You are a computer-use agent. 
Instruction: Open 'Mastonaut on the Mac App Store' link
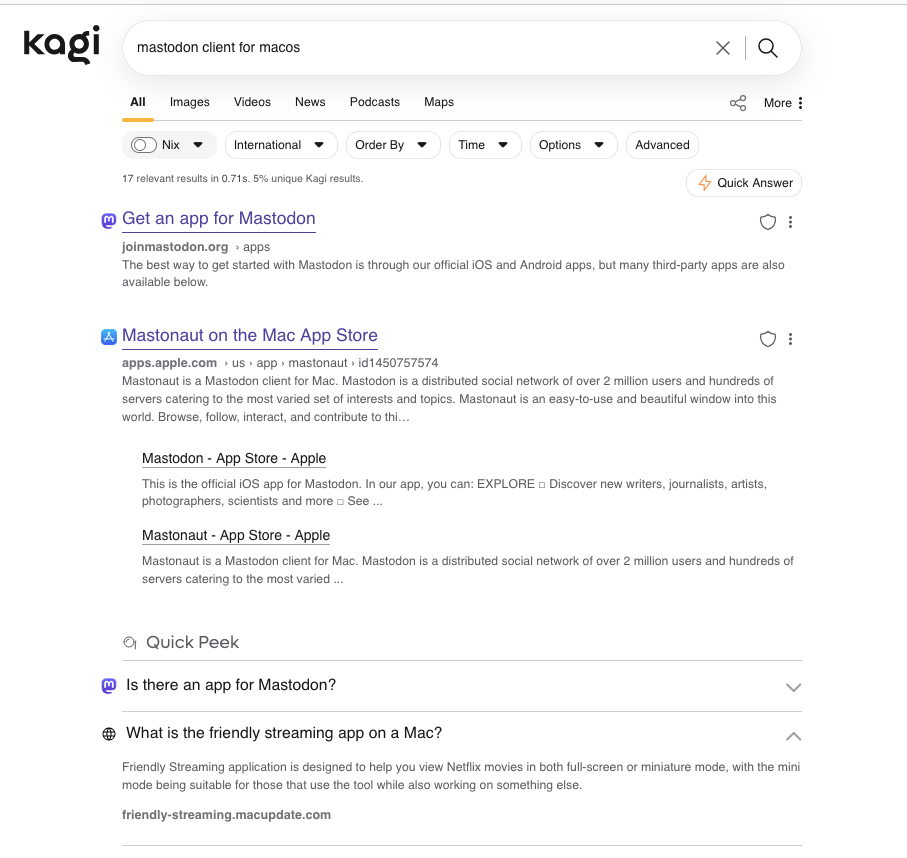point(250,336)
